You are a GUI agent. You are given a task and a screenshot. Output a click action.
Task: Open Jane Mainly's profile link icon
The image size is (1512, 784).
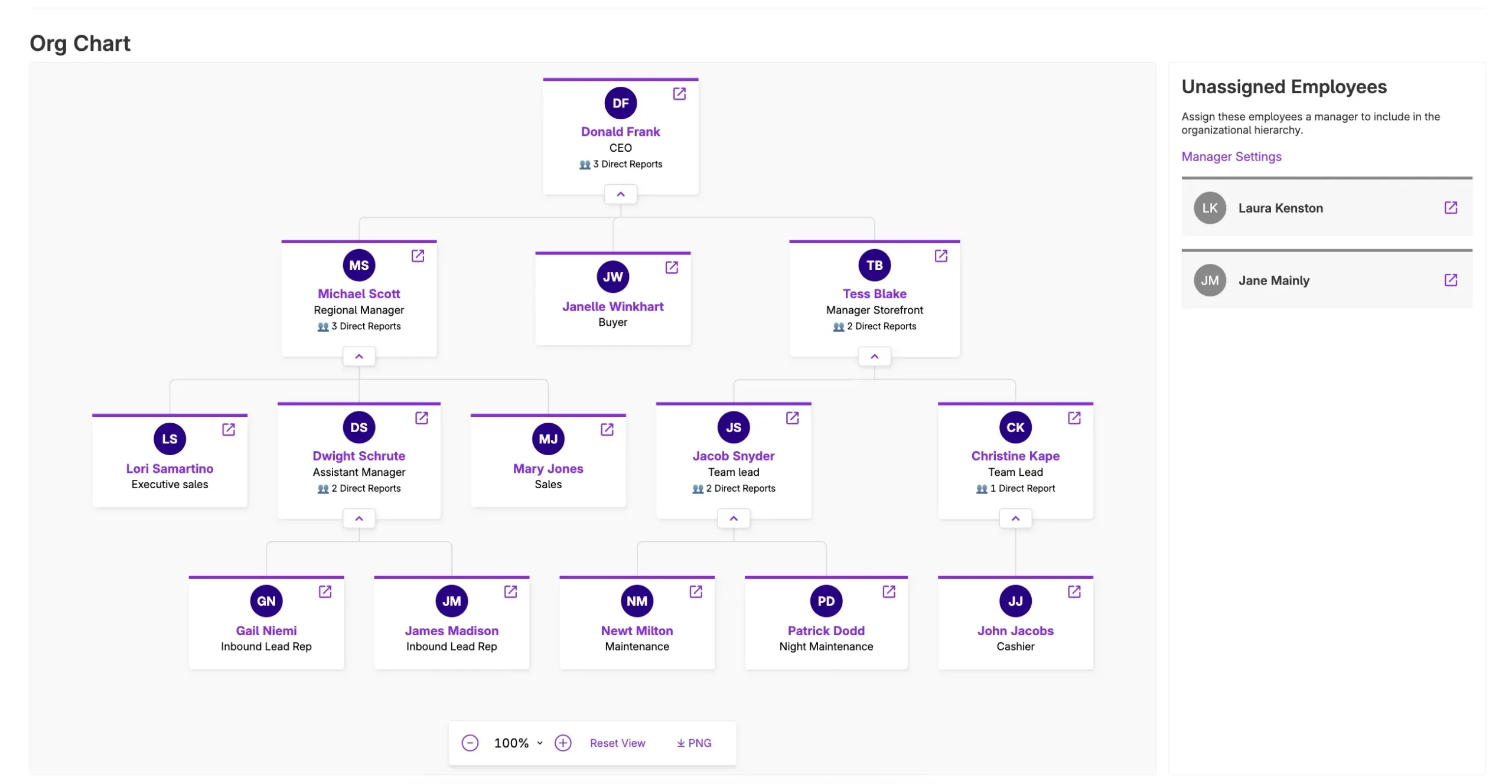point(1451,280)
